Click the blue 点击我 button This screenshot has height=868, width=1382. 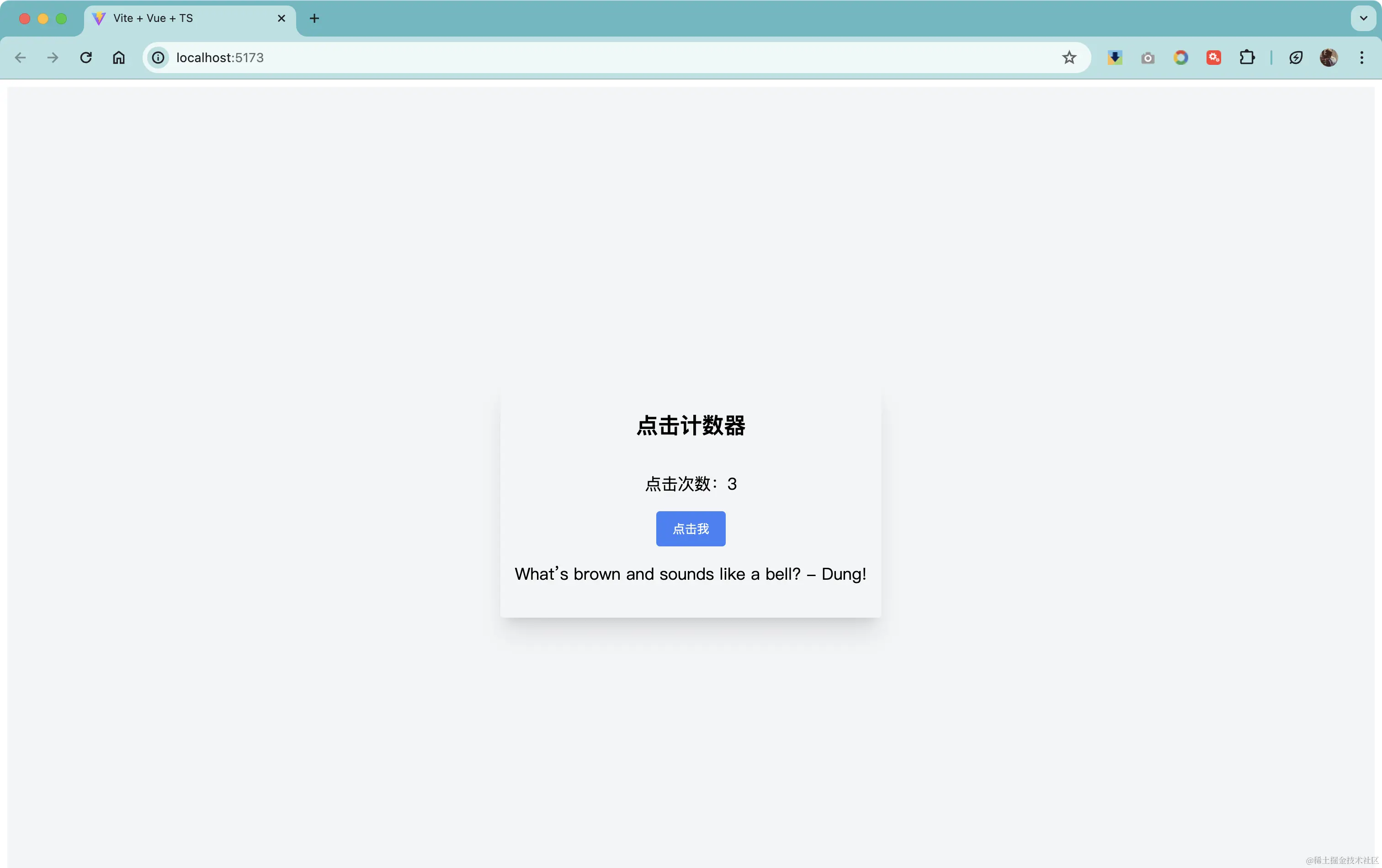[691, 529]
